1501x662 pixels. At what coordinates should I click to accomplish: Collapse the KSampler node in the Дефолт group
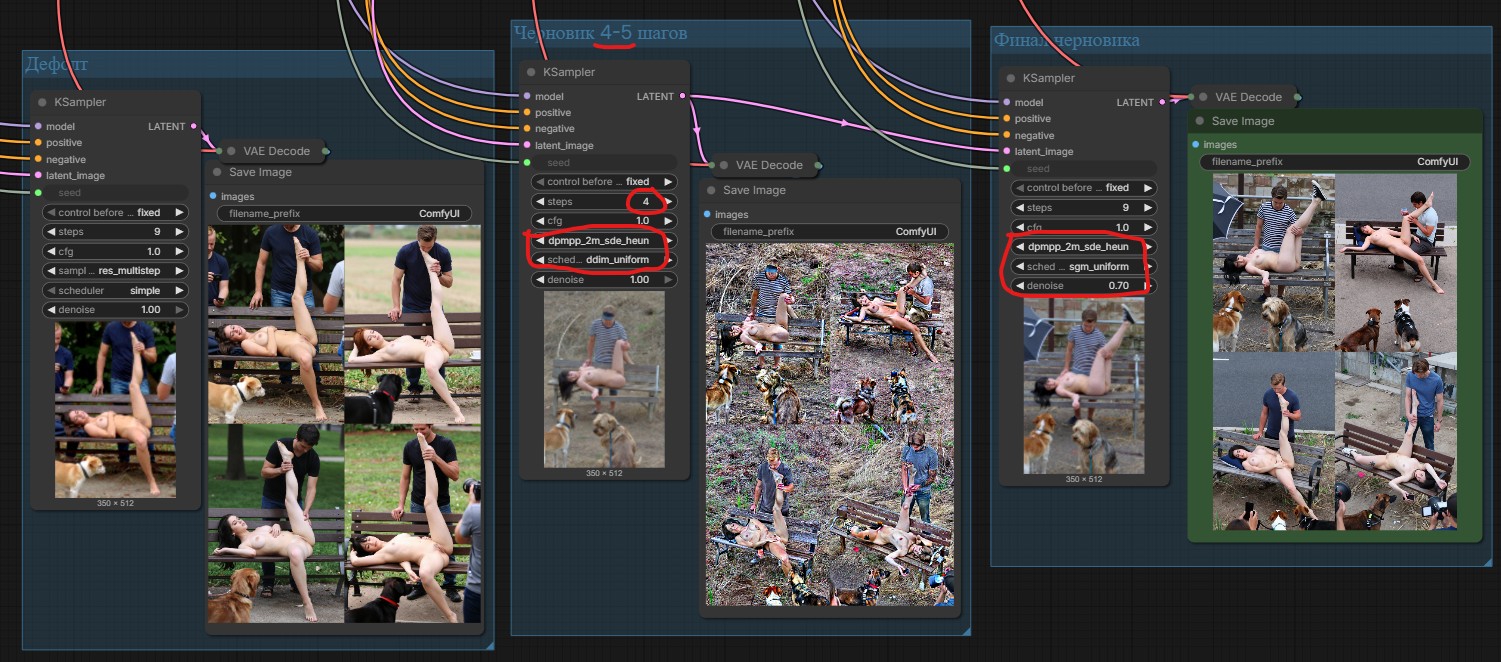[x=42, y=102]
